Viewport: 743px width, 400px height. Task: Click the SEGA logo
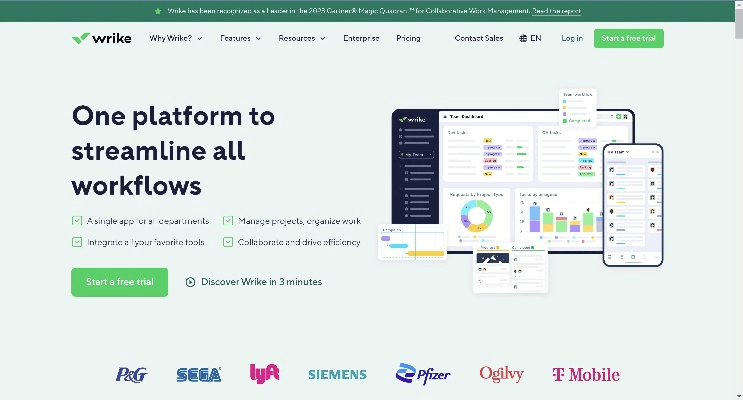point(198,375)
